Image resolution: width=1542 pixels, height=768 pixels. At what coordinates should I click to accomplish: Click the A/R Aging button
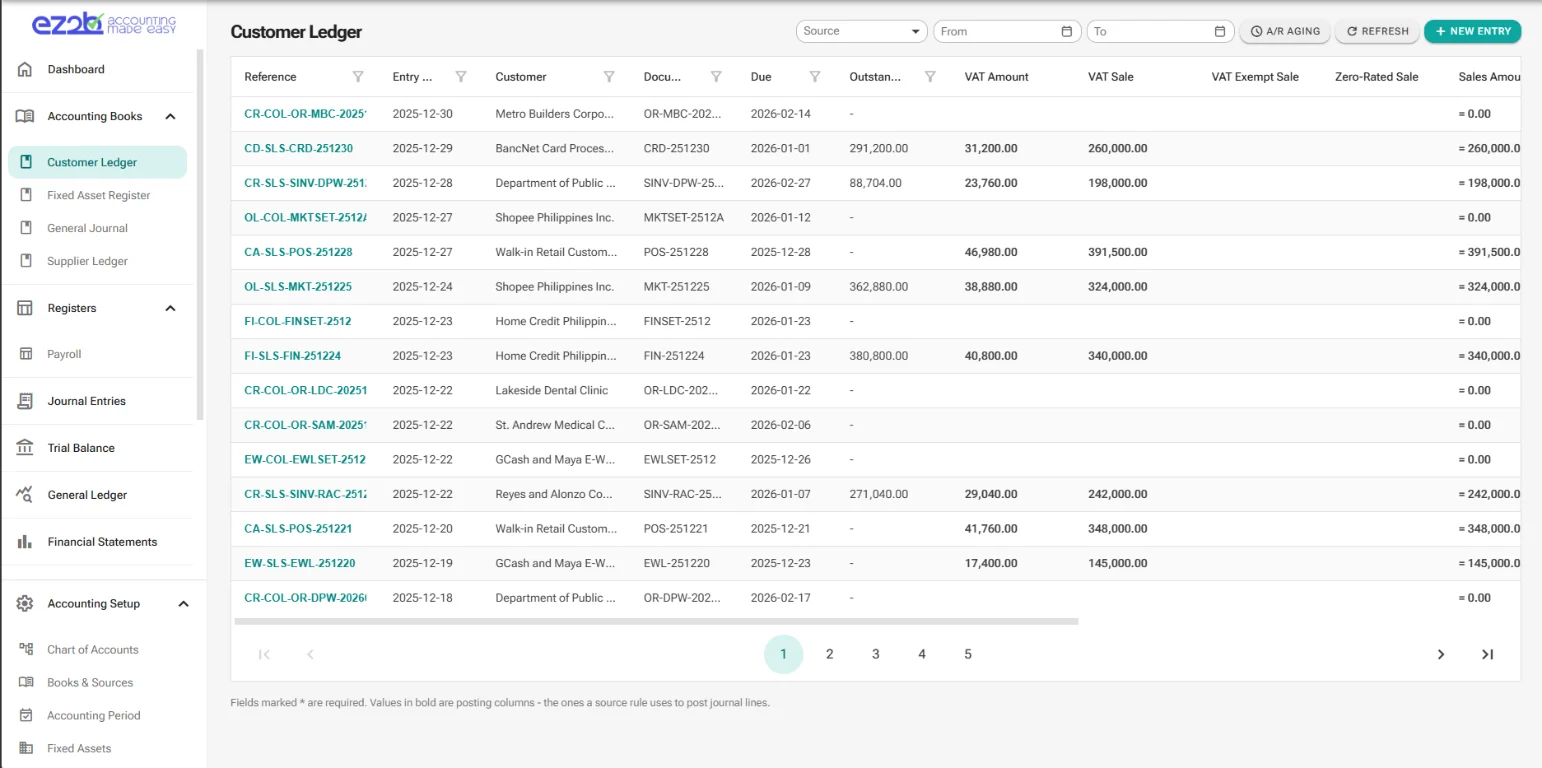point(1285,31)
